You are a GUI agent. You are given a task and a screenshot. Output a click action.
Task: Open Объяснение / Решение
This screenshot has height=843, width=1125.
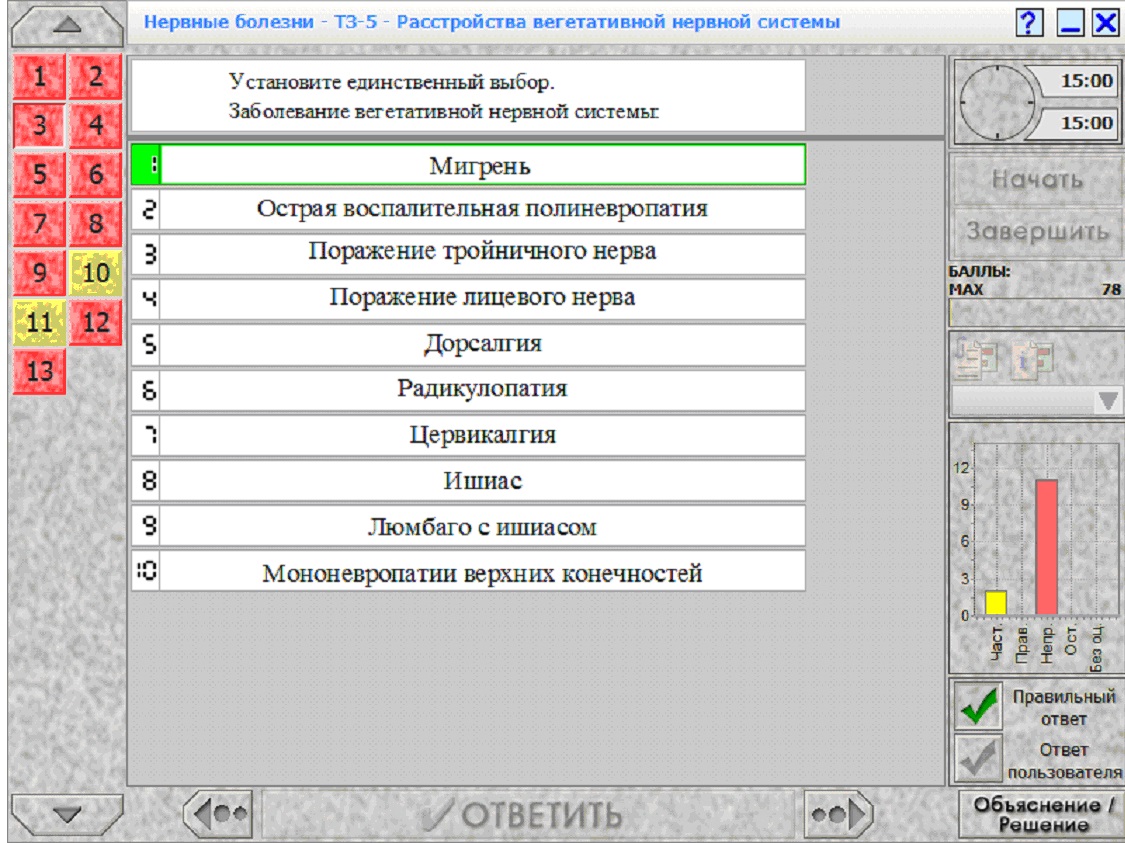tap(1042, 814)
